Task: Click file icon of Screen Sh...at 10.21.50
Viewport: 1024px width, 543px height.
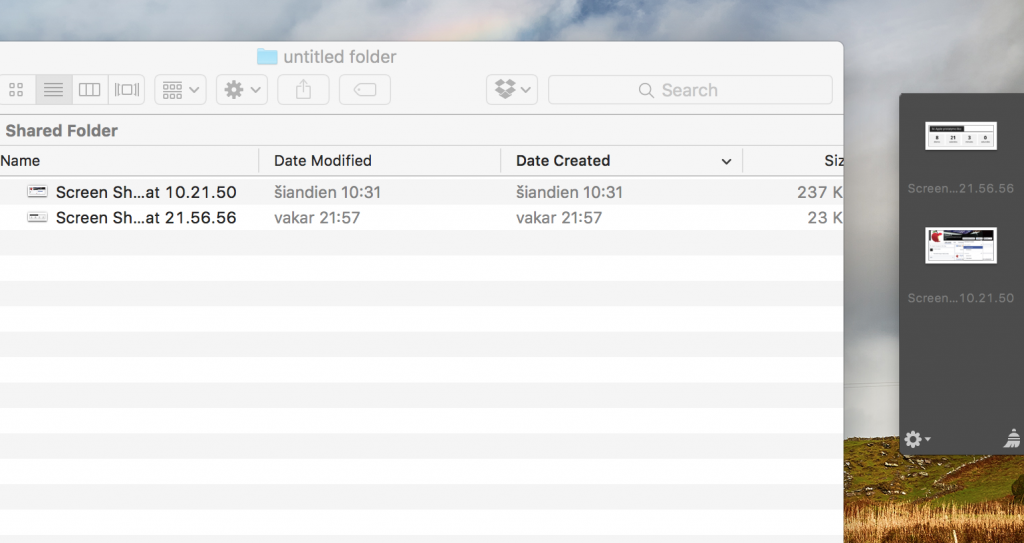Action: (37, 191)
